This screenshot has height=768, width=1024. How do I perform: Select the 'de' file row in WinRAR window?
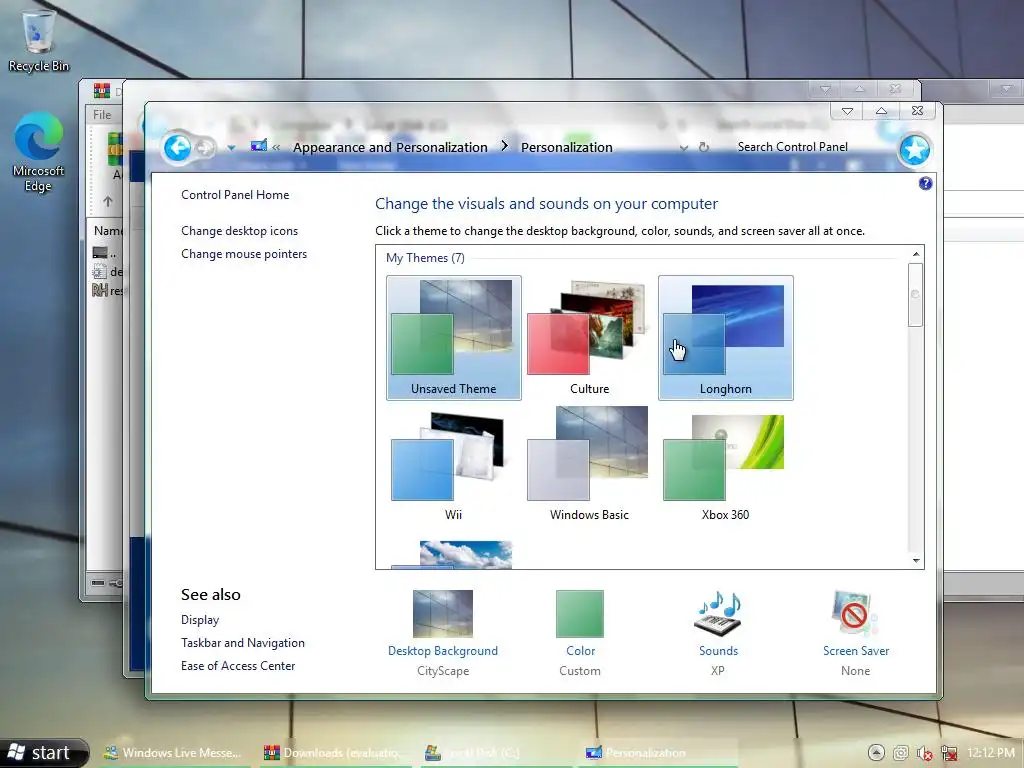(107, 272)
